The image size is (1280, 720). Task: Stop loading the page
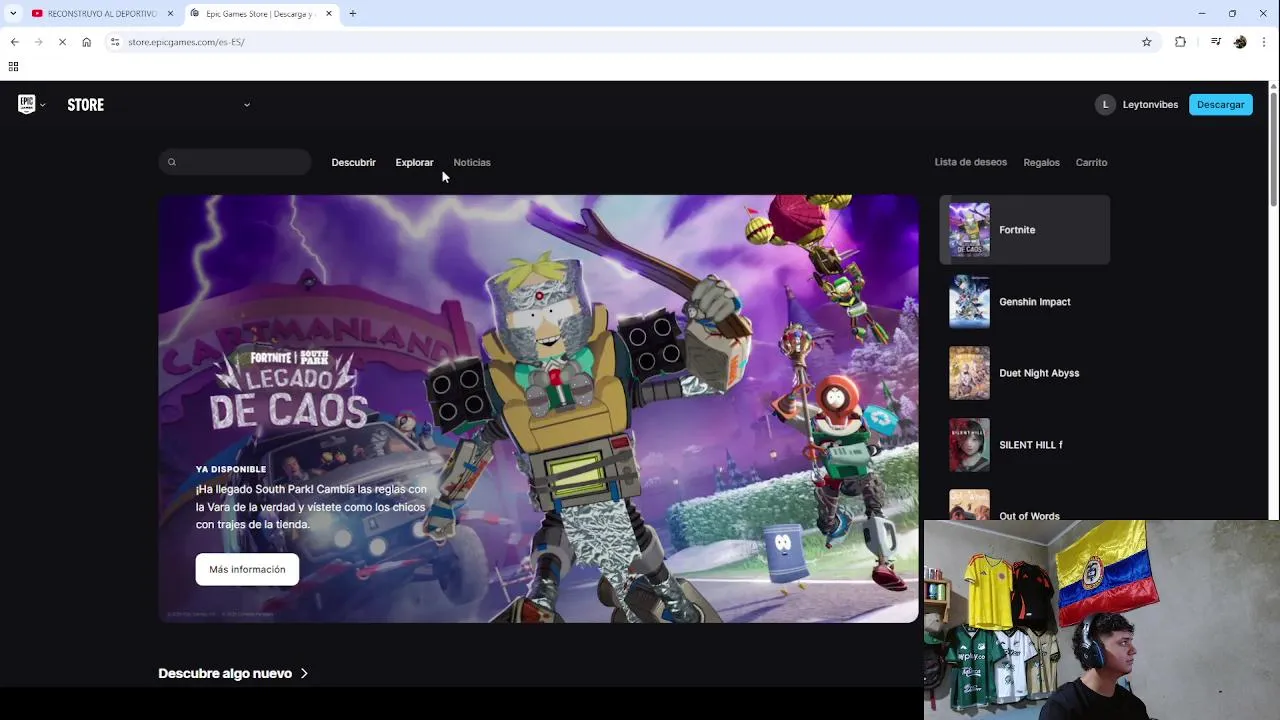click(x=62, y=42)
